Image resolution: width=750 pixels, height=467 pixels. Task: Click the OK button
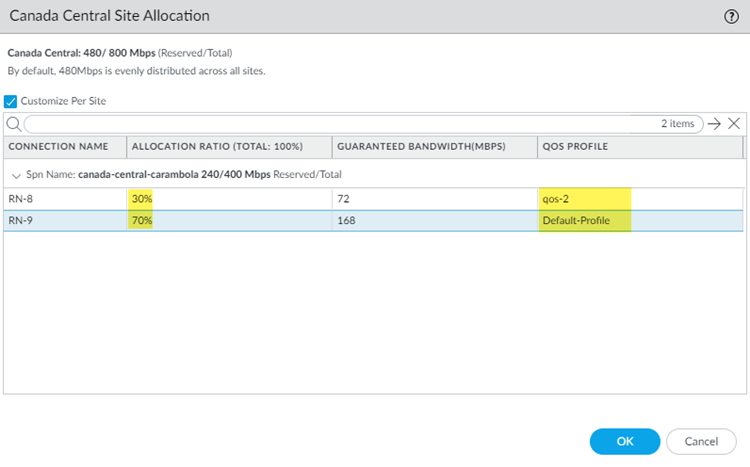click(x=624, y=441)
